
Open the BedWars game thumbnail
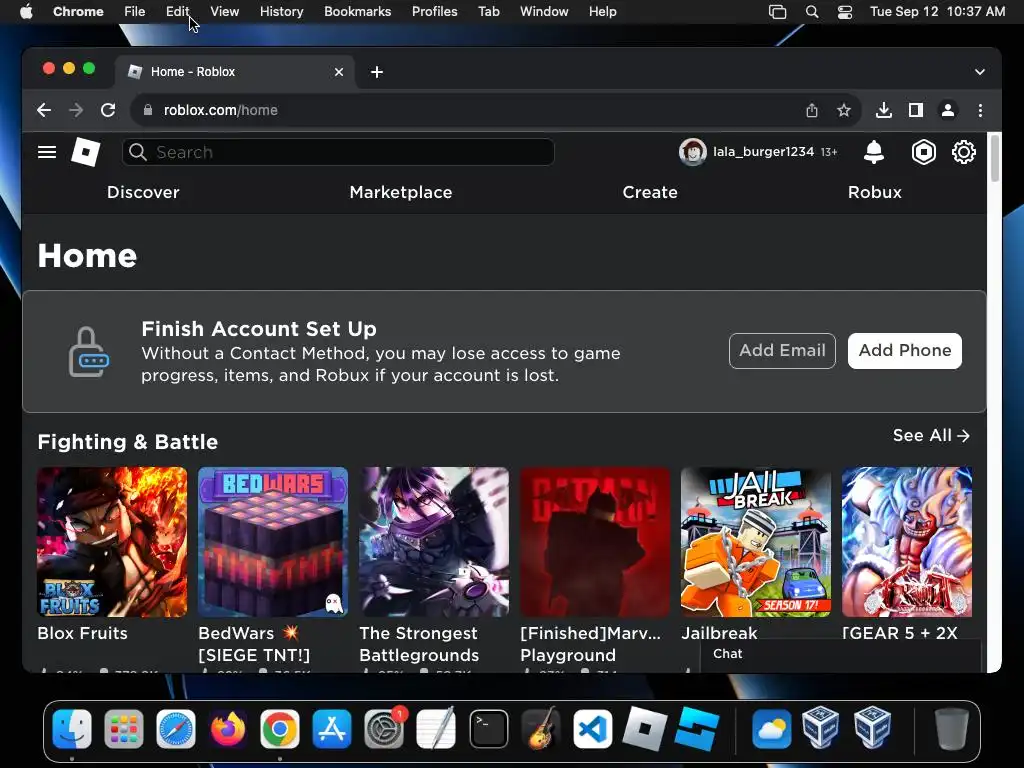[x=273, y=542]
